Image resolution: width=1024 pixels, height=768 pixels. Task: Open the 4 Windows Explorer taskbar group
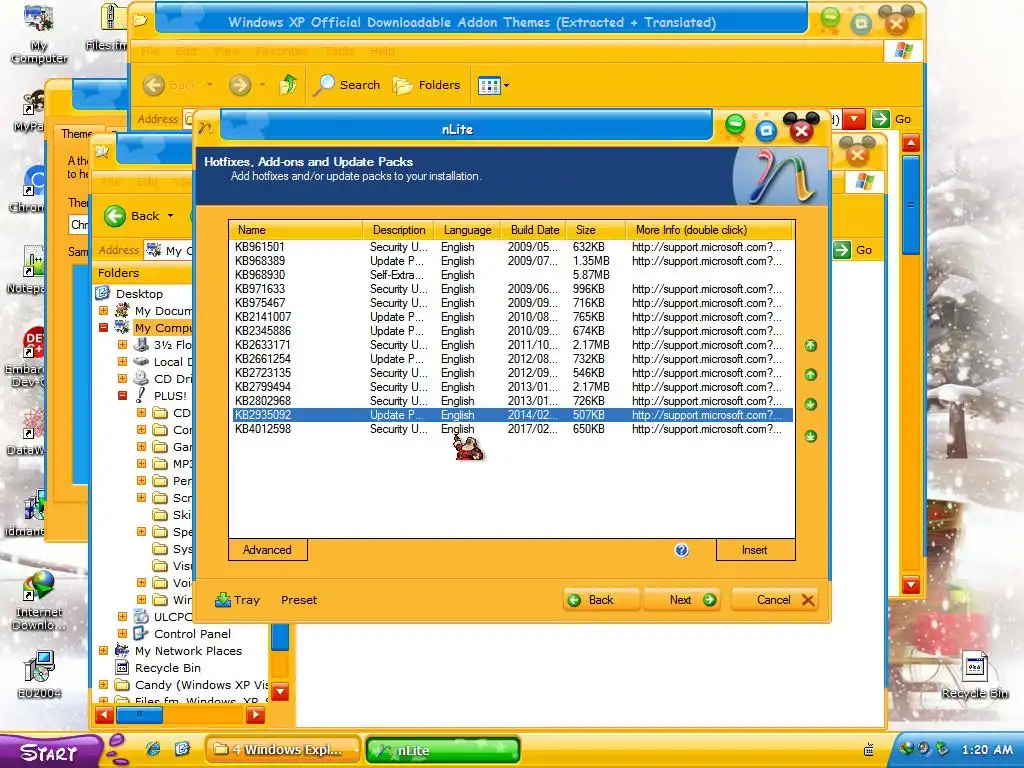point(284,750)
